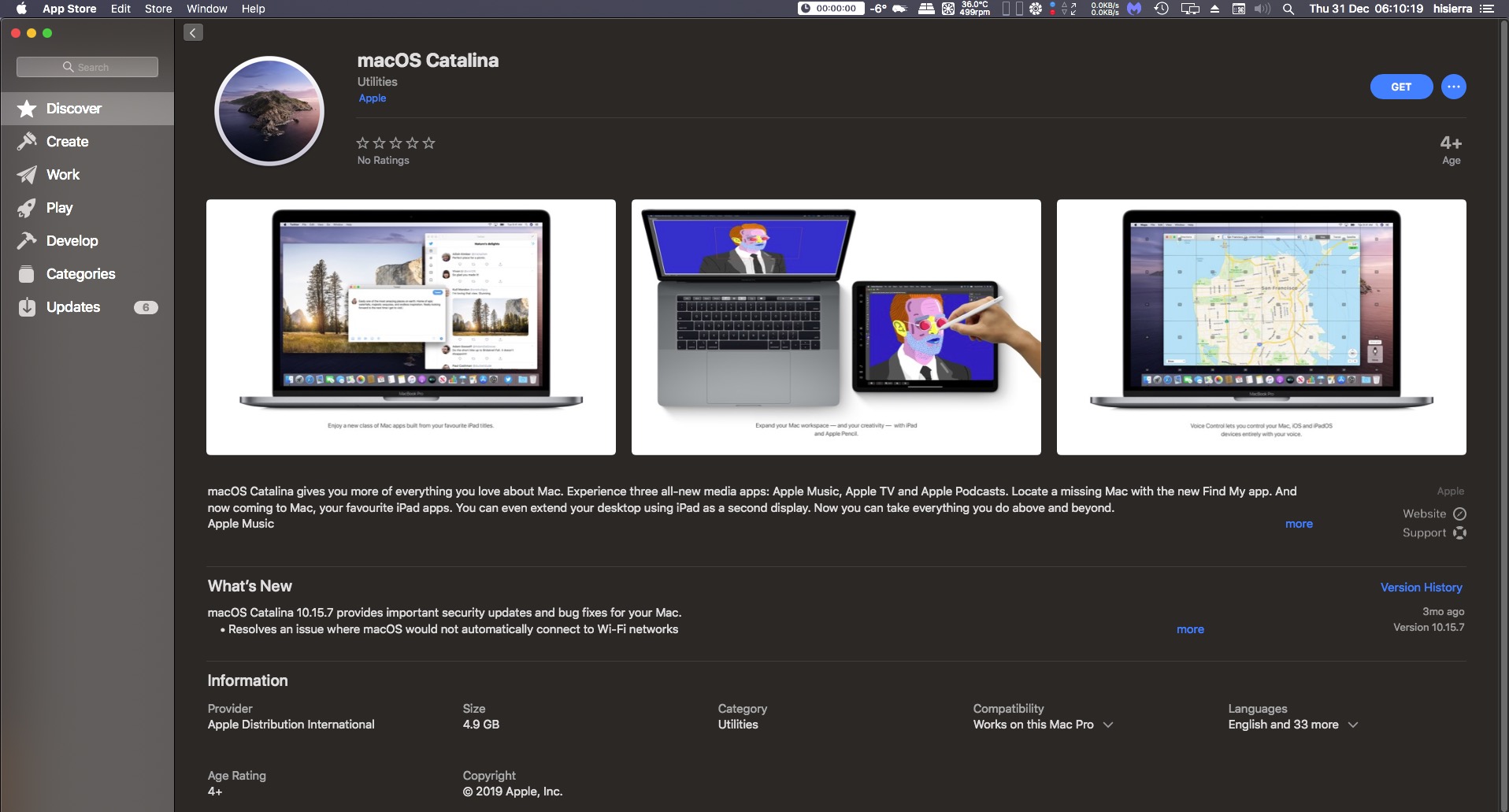The image size is (1509, 812).
Task: Open the Sidecar iPad Apple Pencil screenshot
Action: [836, 327]
